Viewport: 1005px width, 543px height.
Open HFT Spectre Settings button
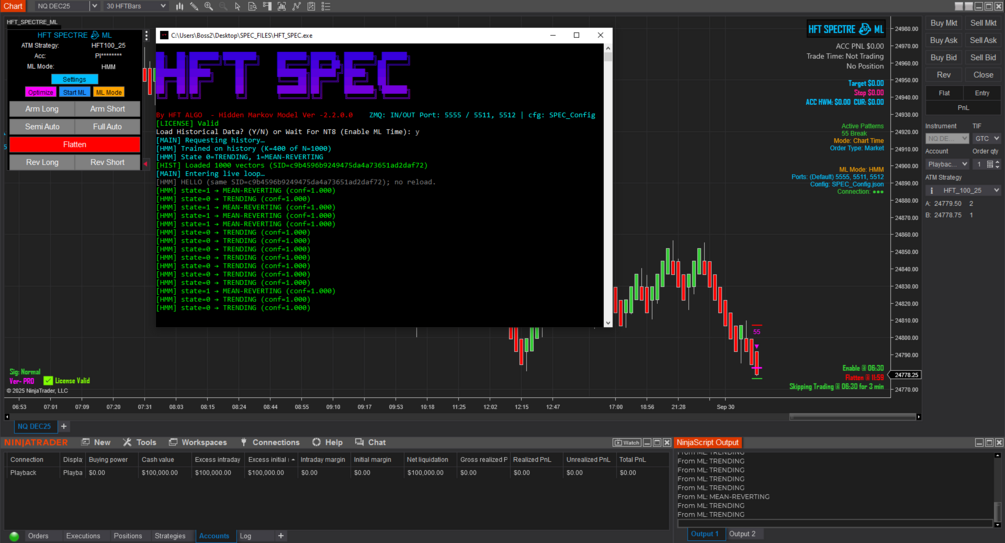(74, 79)
